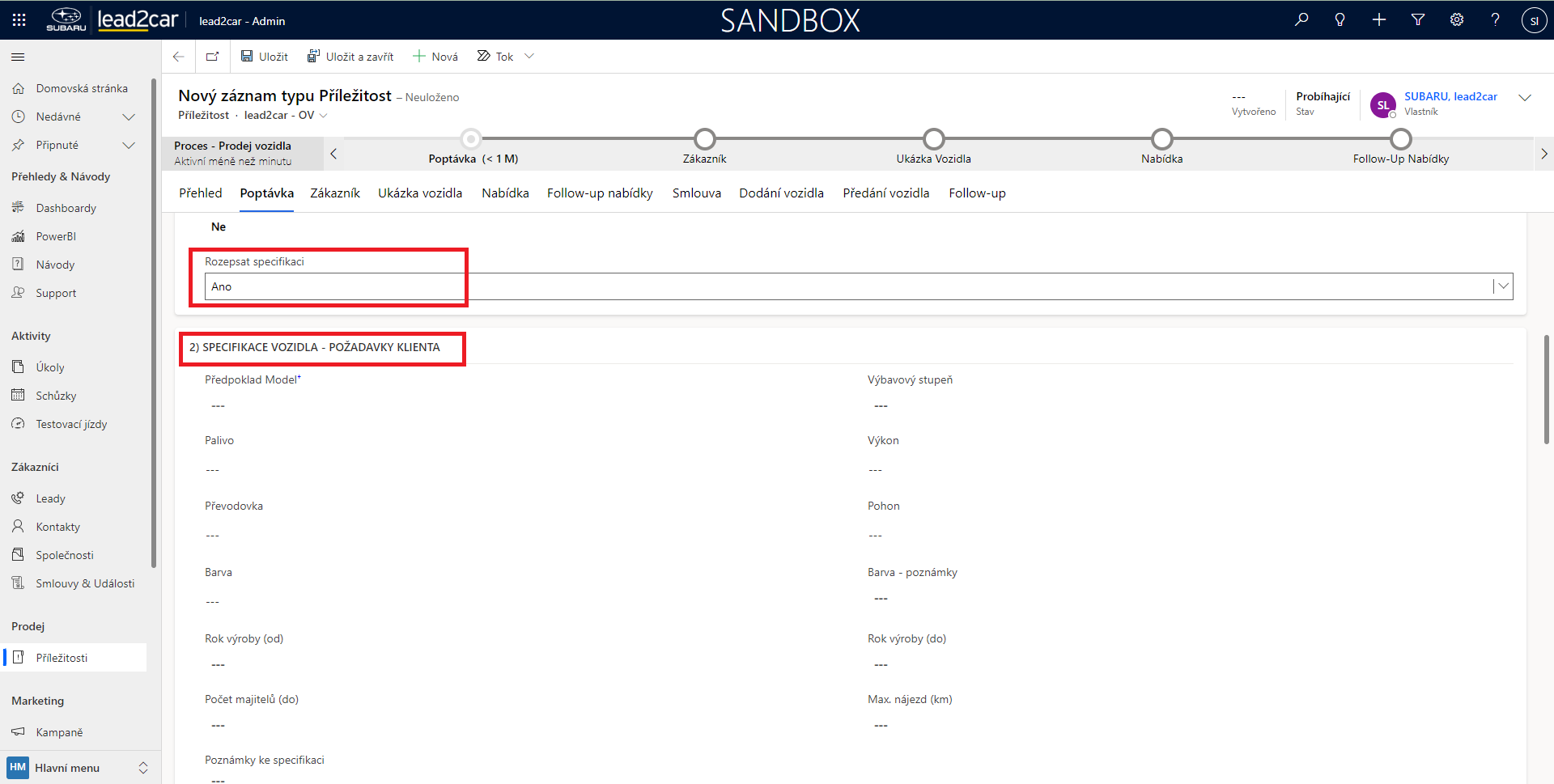
Task: Collapse the sidebar hamburger menu
Action: coord(18,57)
